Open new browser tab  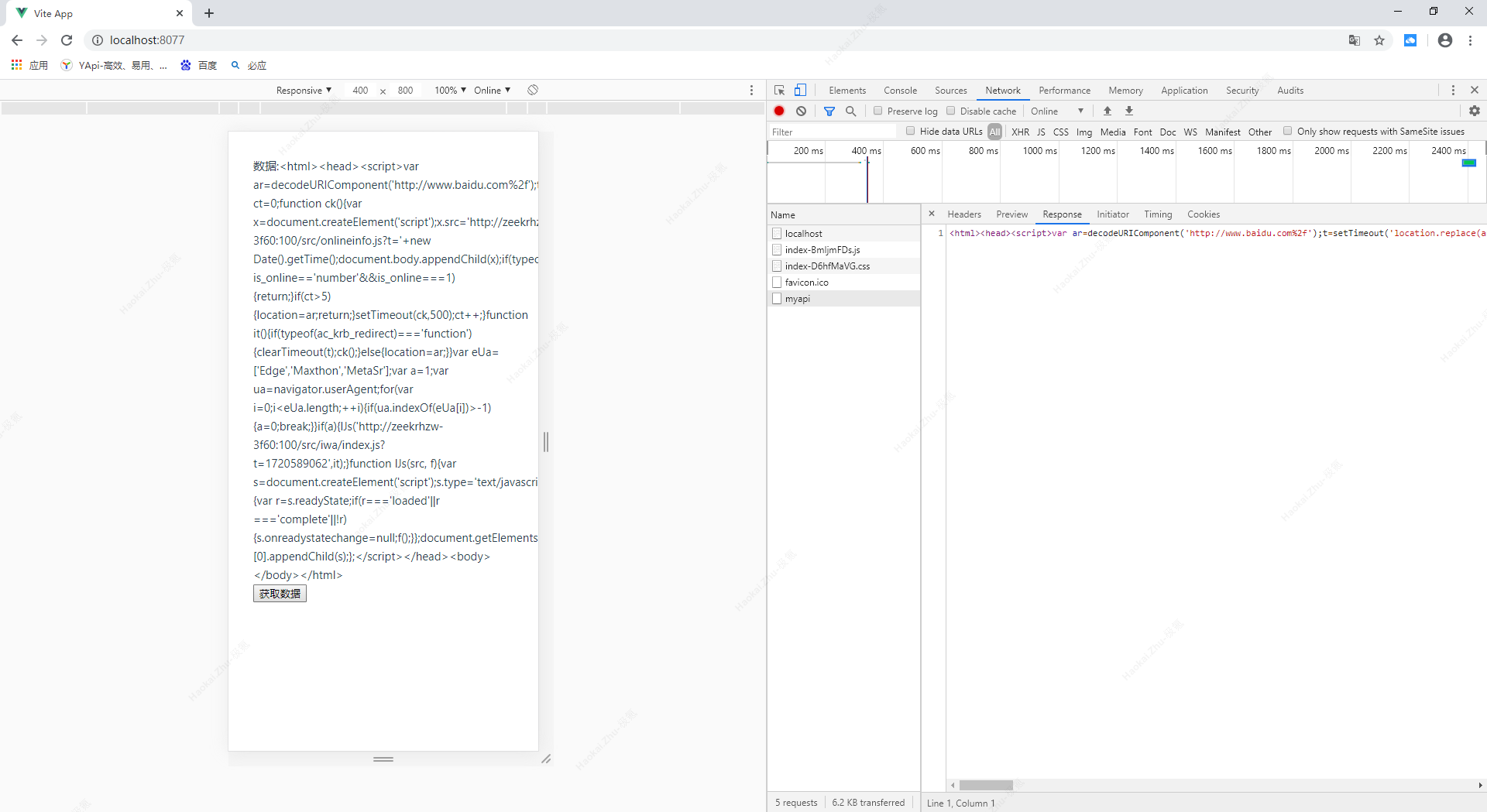[x=209, y=13]
